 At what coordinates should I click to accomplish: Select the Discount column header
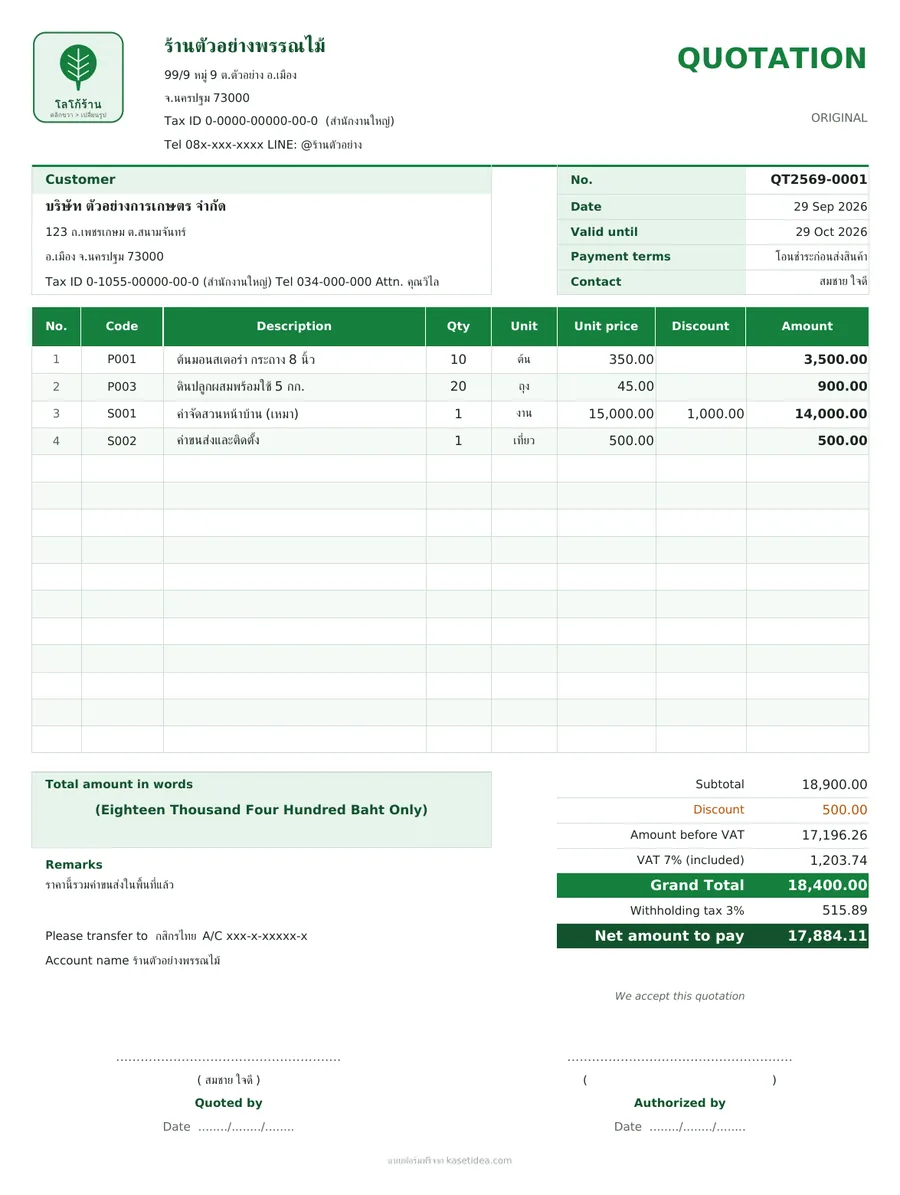tap(700, 326)
